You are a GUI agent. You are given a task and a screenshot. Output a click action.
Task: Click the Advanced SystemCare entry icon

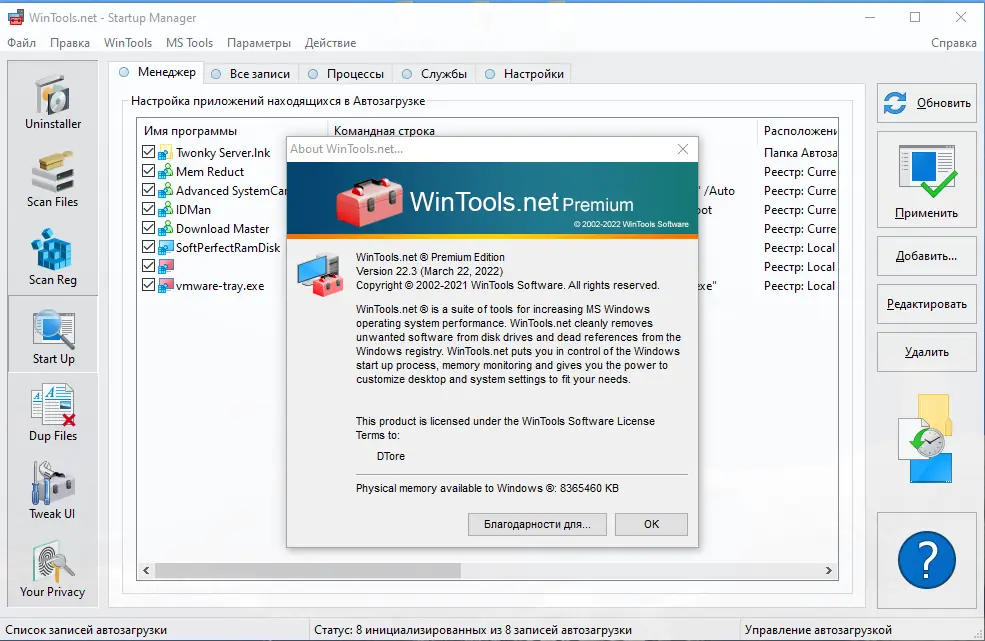[165, 190]
